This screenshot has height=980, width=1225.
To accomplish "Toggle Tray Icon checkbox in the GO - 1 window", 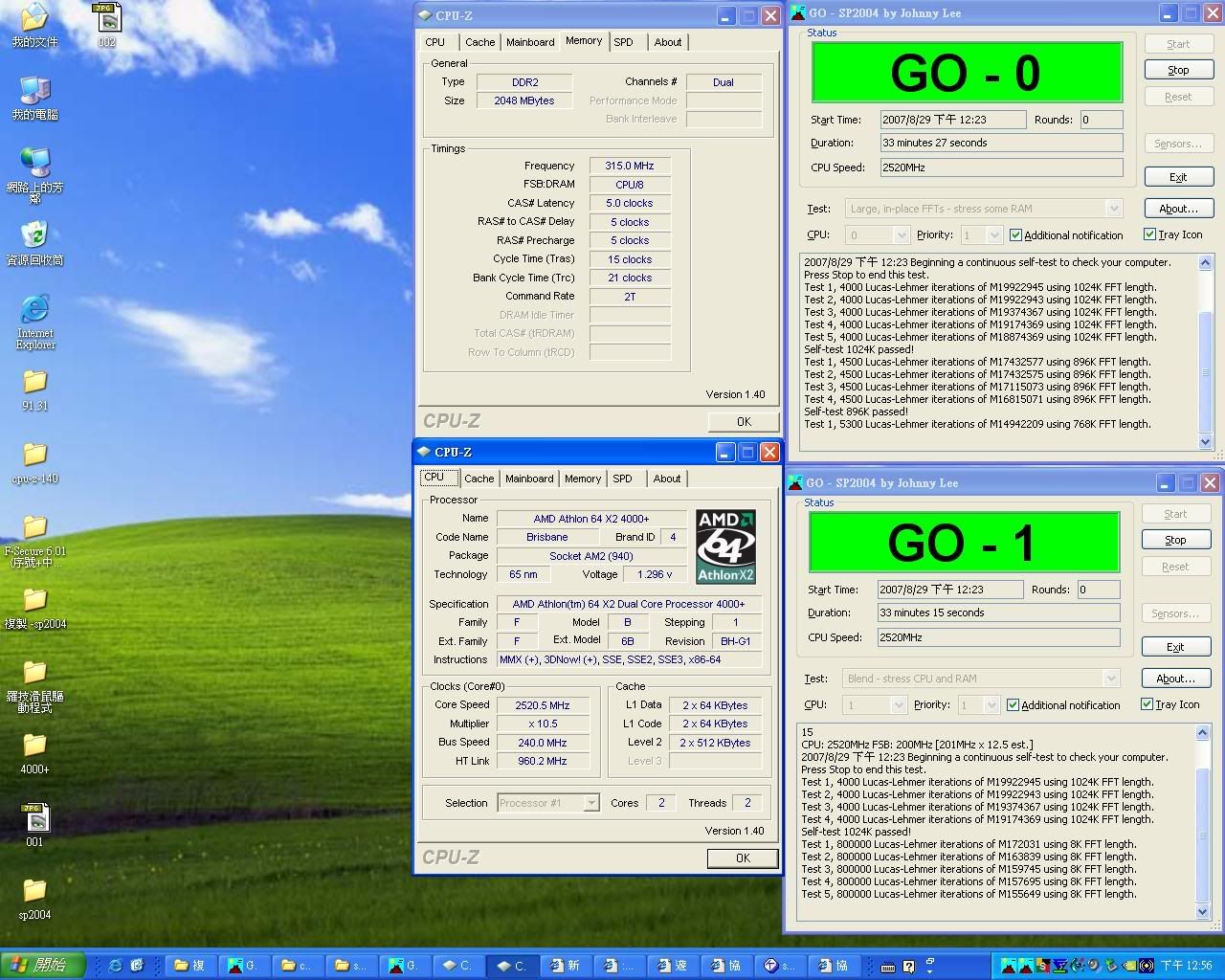I will [1147, 704].
